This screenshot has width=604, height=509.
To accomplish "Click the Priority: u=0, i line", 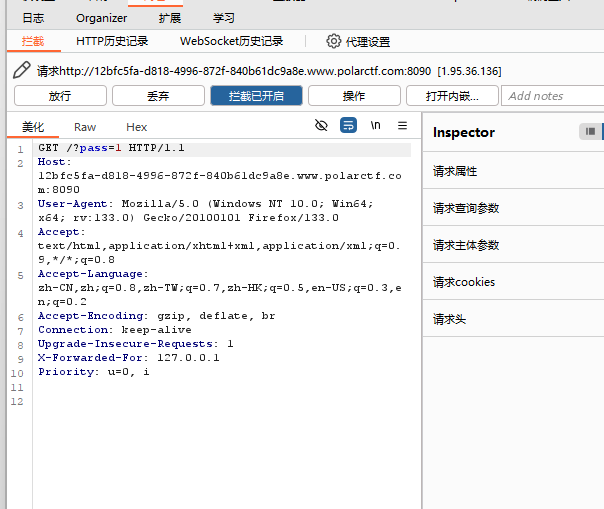I will click(x=94, y=372).
